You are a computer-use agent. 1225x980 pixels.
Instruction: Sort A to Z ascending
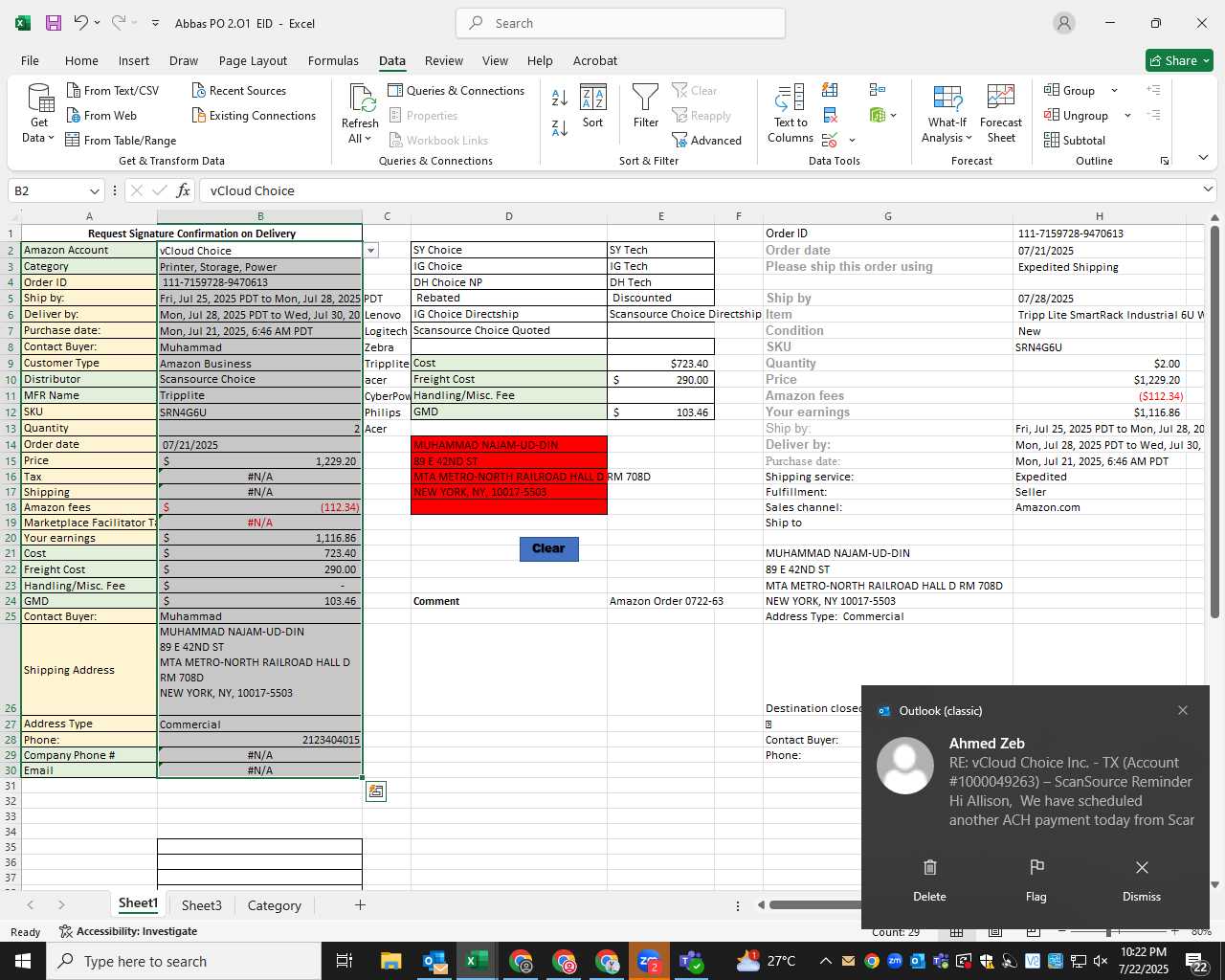[560, 98]
